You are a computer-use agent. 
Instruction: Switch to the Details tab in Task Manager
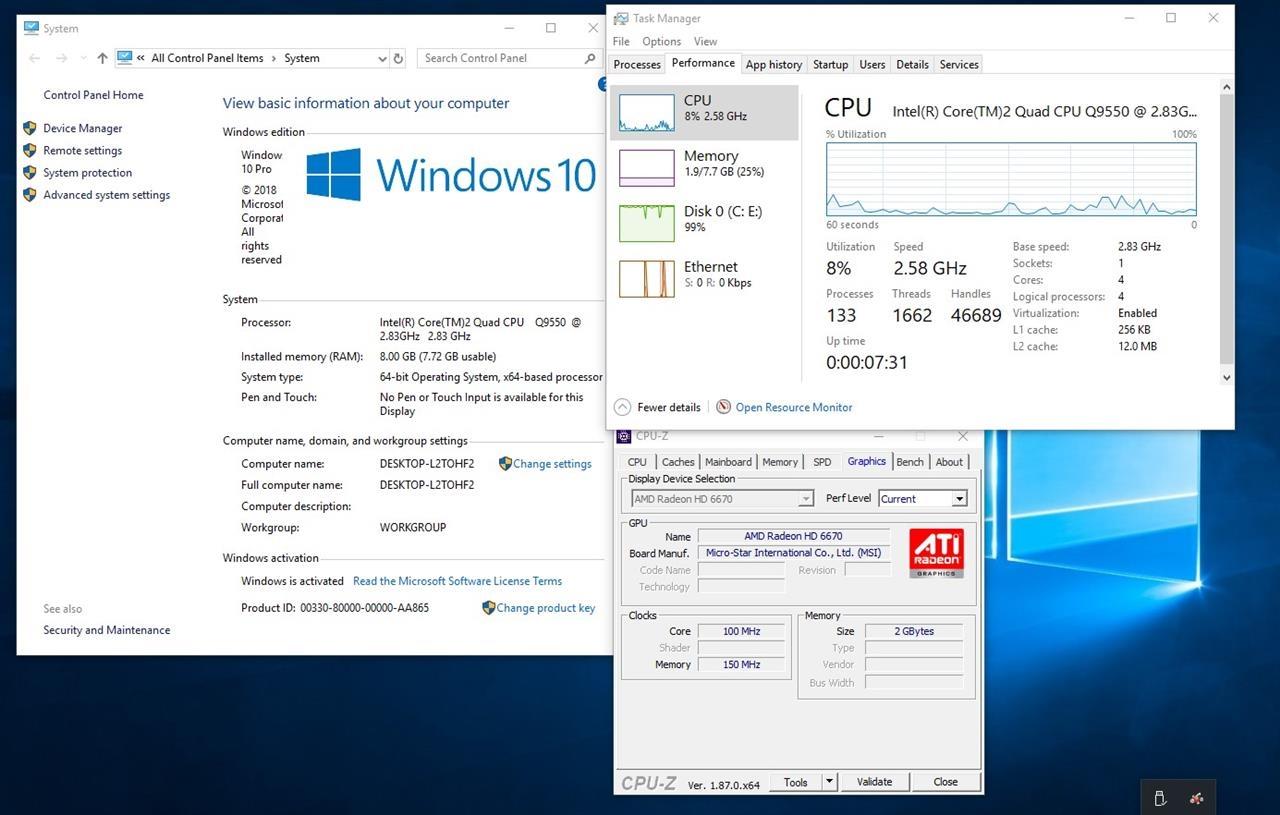click(x=912, y=64)
